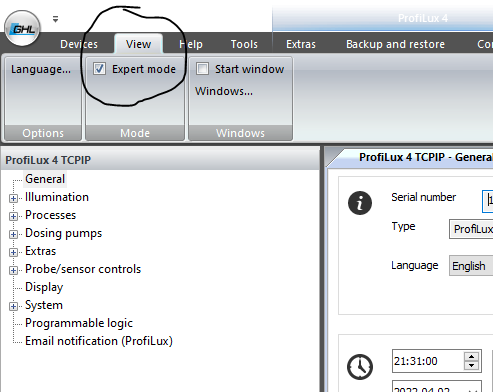Select System in the tree
The image size is (493, 392).
pyautogui.click(x=44, y=305)
